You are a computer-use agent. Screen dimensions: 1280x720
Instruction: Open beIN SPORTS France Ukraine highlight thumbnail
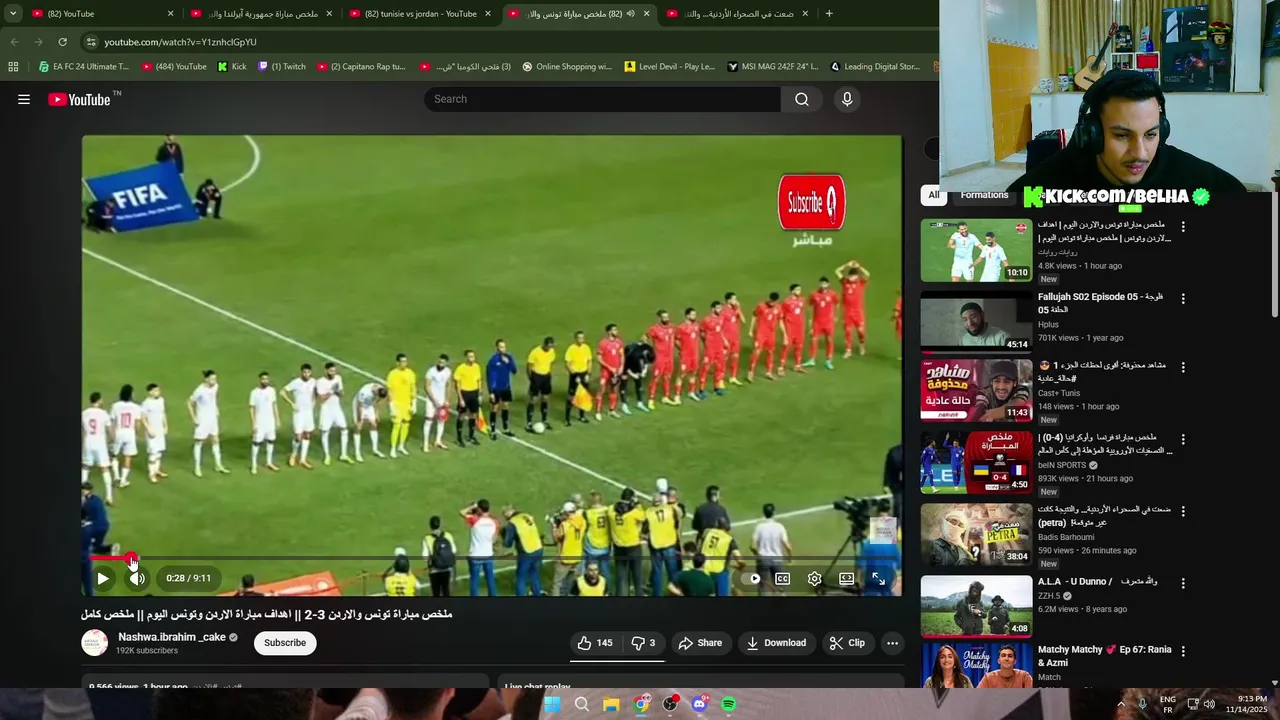976,462
